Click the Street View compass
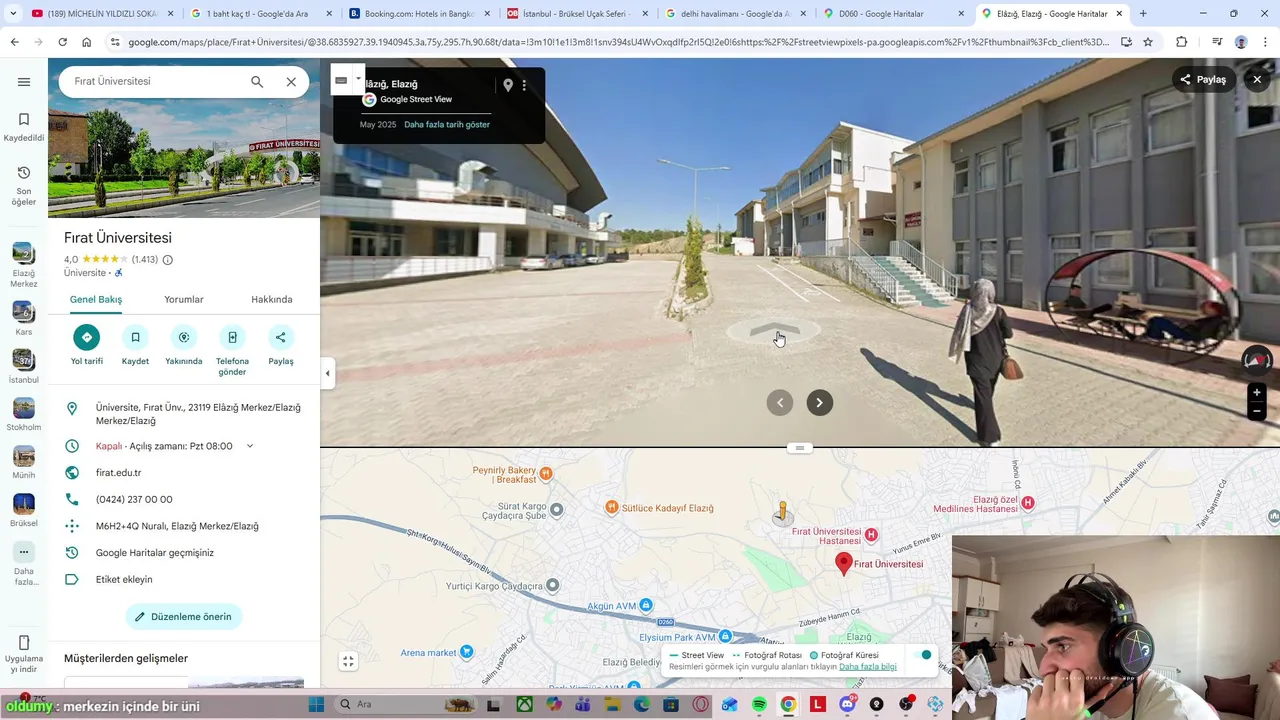The height and width of the screenshot is (720, 1280). 1257,360
